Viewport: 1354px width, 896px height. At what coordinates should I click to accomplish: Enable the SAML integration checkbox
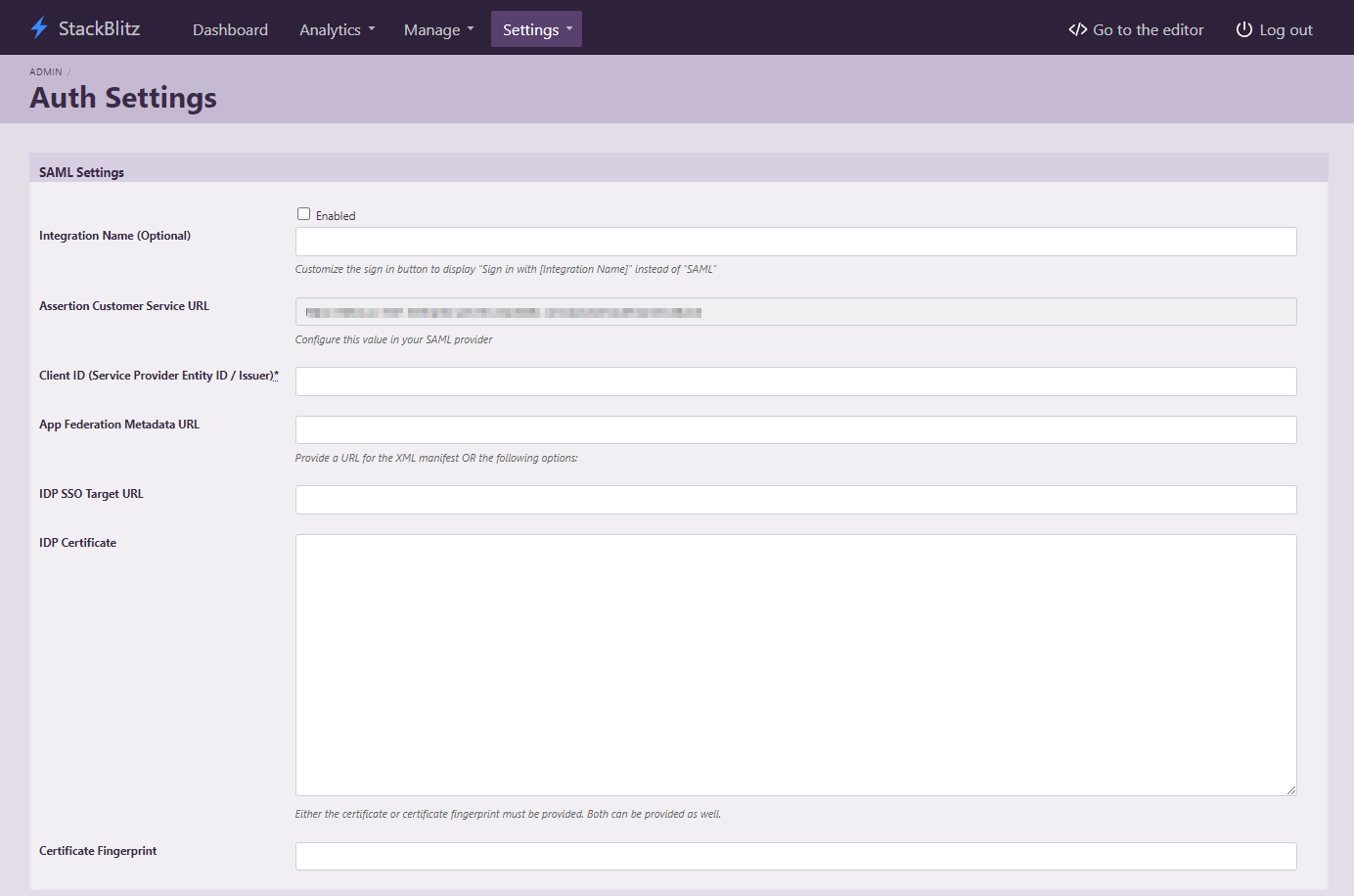pyautogui.click(x=303, y=214)
